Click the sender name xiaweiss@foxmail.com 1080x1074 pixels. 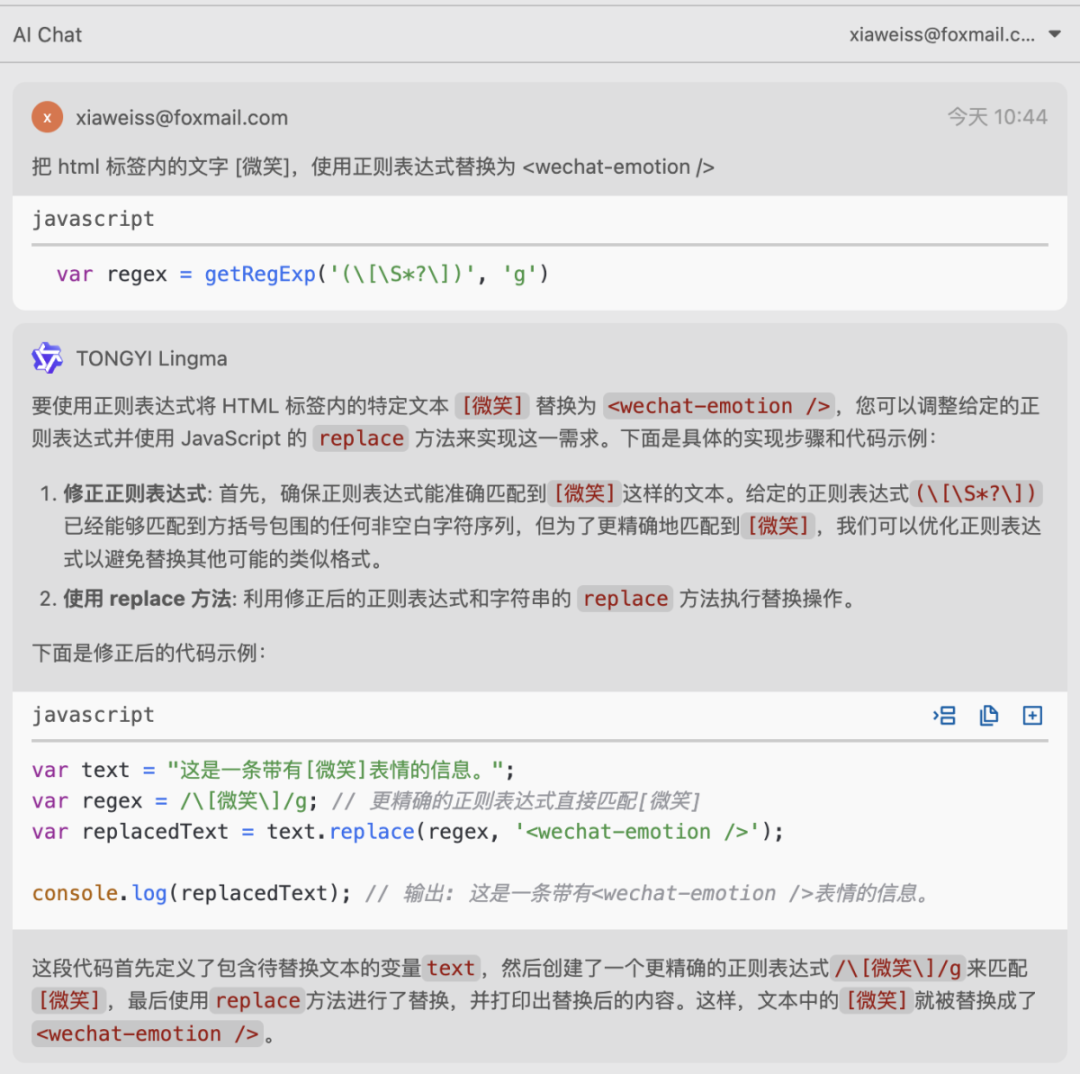click(x=182, y=118)
